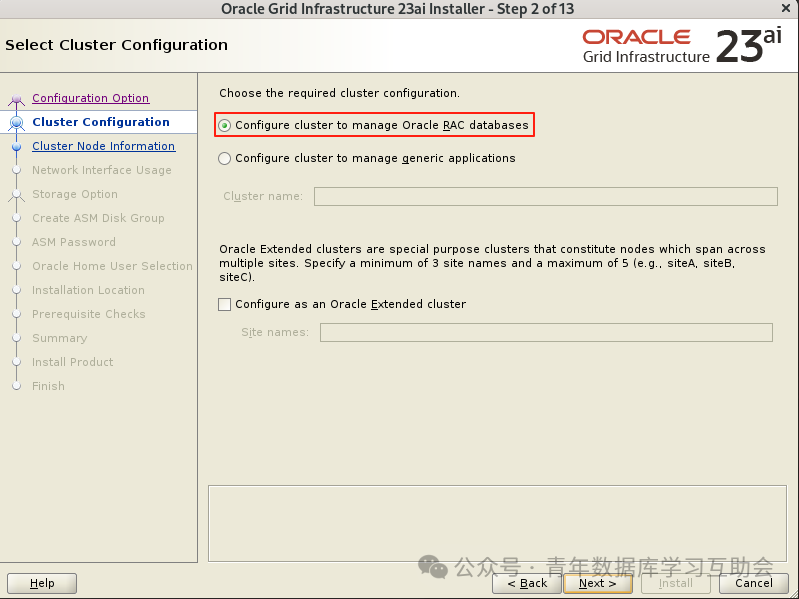Click the Cluster name input field
Screen dimensions: 799x599
click(546, 196)
